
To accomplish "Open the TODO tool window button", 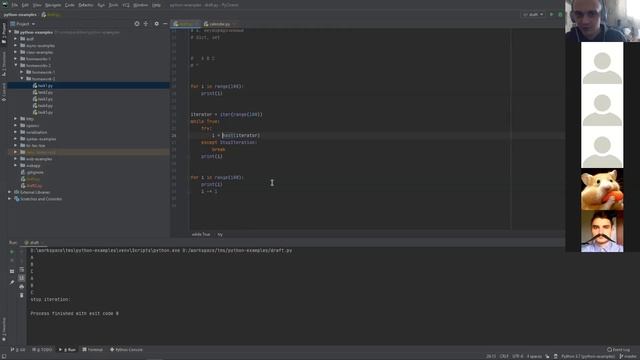I will (42, 350).
